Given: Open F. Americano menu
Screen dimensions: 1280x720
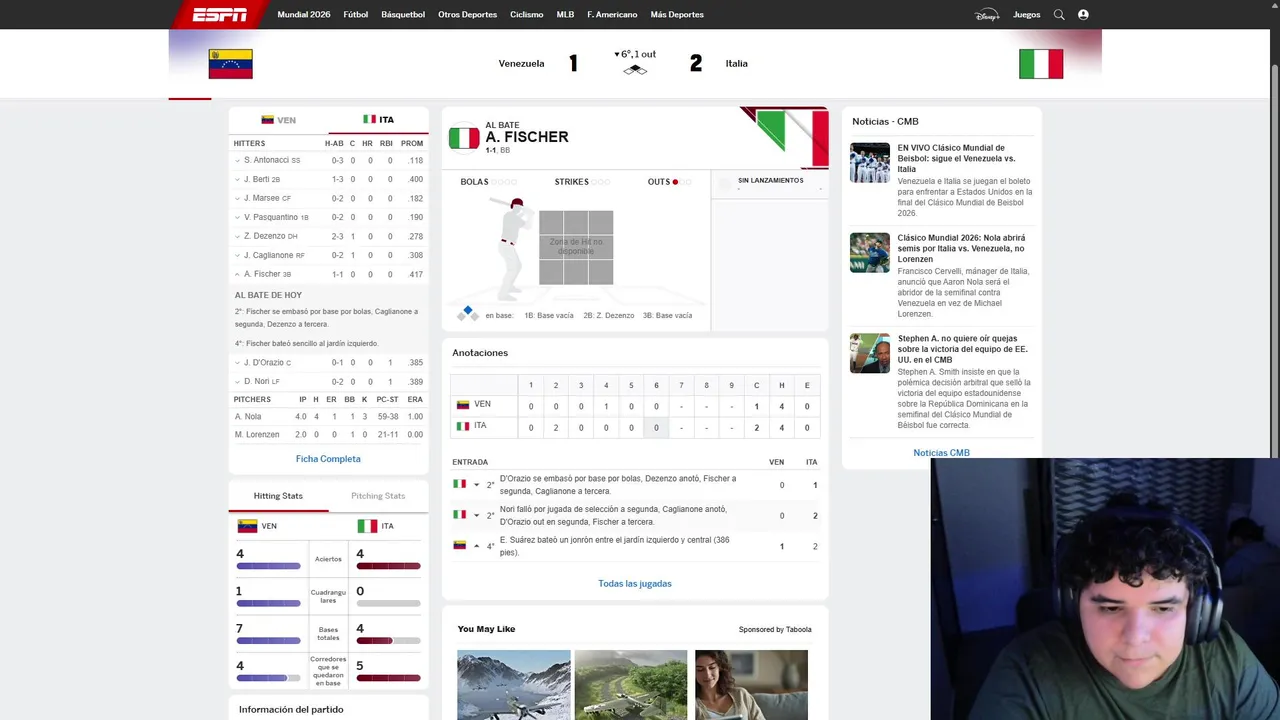Looking at the screenshot, I should (612, 15).
